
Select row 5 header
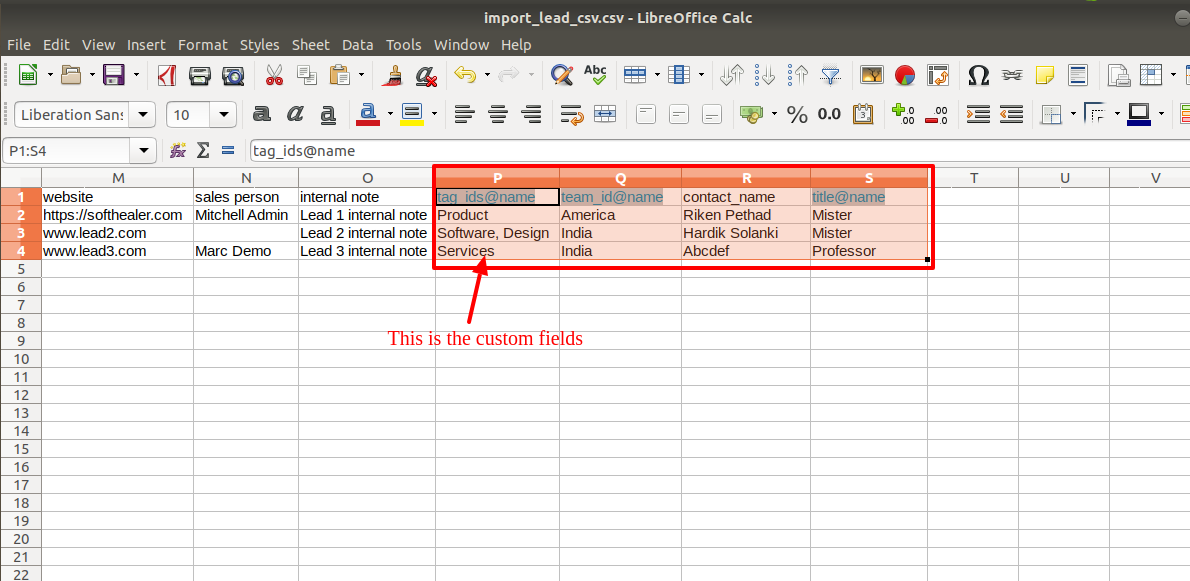[x=20, y=269]
